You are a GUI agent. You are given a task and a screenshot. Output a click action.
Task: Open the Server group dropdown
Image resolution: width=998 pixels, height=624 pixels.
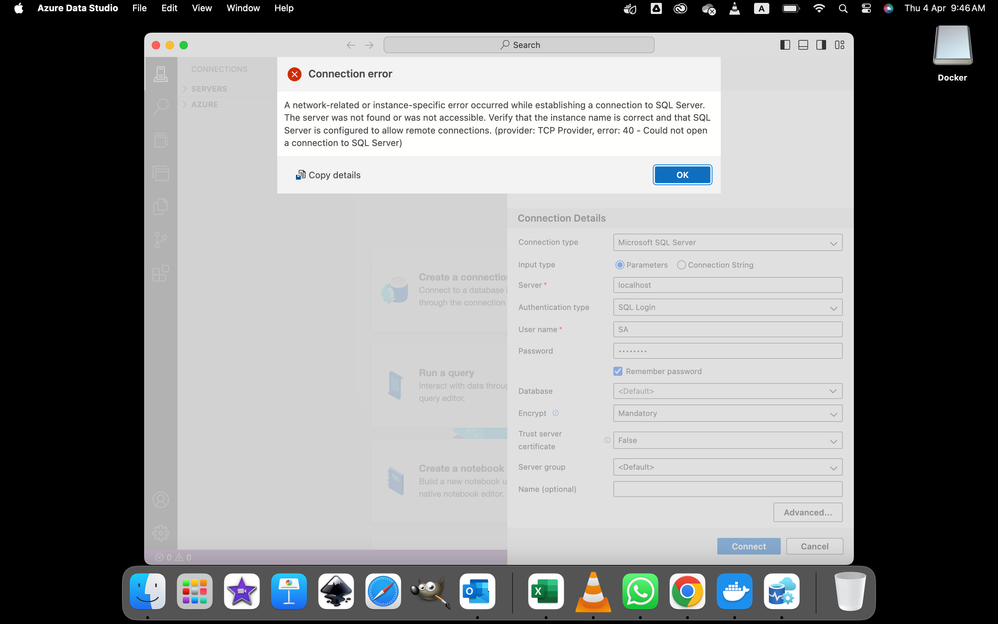click(727, 467)
